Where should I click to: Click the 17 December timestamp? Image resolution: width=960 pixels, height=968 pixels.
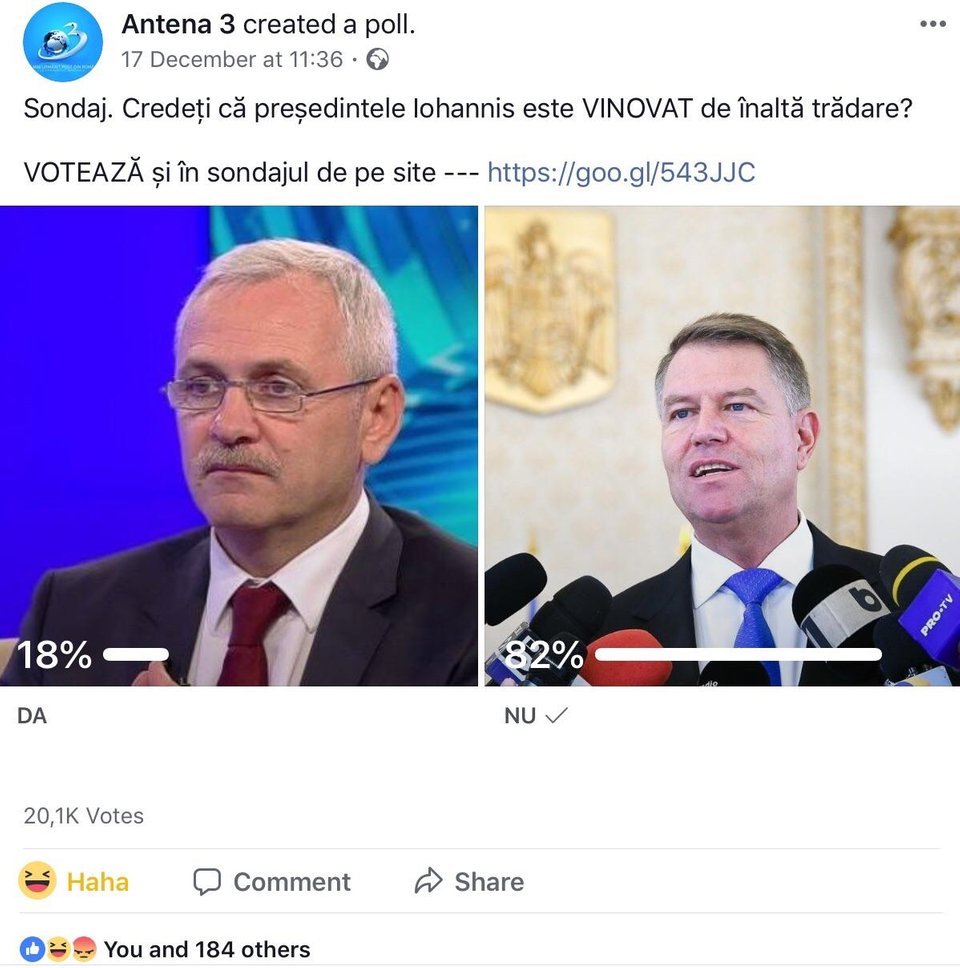click(x=232, y=59)
